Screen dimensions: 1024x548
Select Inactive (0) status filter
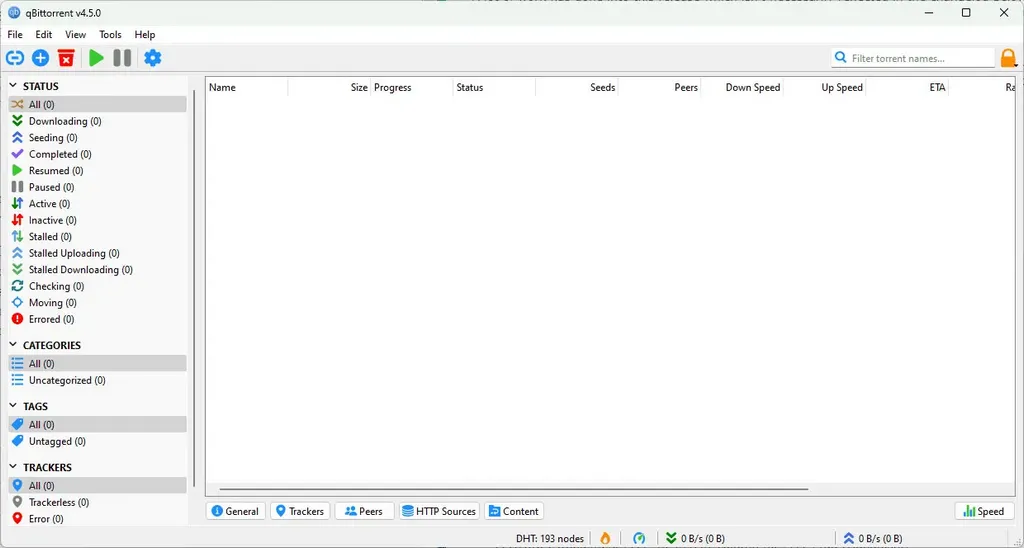click(97, 220)
